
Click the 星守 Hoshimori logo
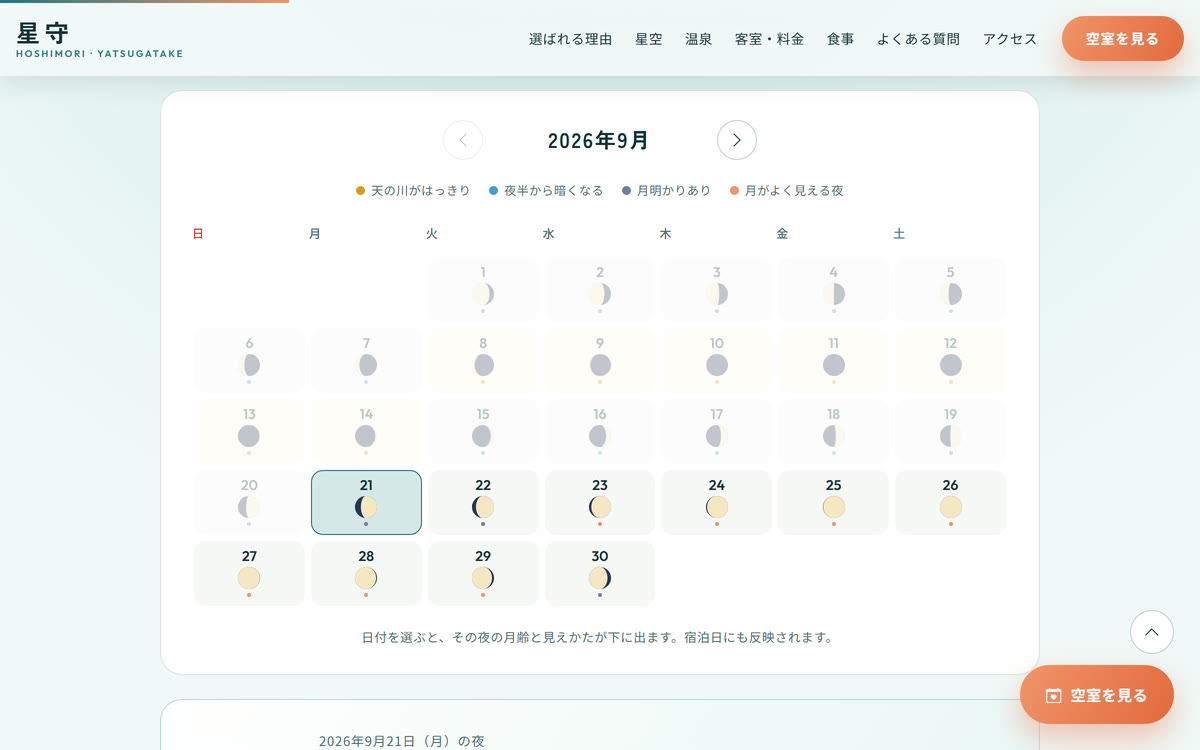[x=99, y=39]
